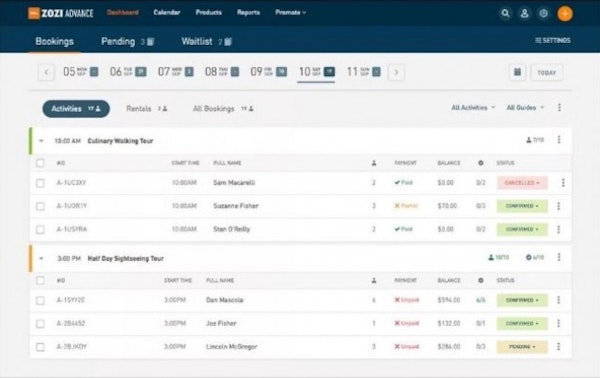This screenshot has width=600, height=378.
Task: Click the Waitlist tab list icon
Action: (228, 42)
